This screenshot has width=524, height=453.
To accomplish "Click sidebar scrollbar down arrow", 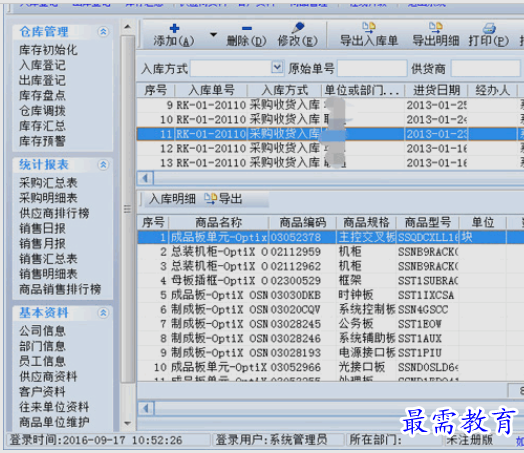I will coord(127,423).
